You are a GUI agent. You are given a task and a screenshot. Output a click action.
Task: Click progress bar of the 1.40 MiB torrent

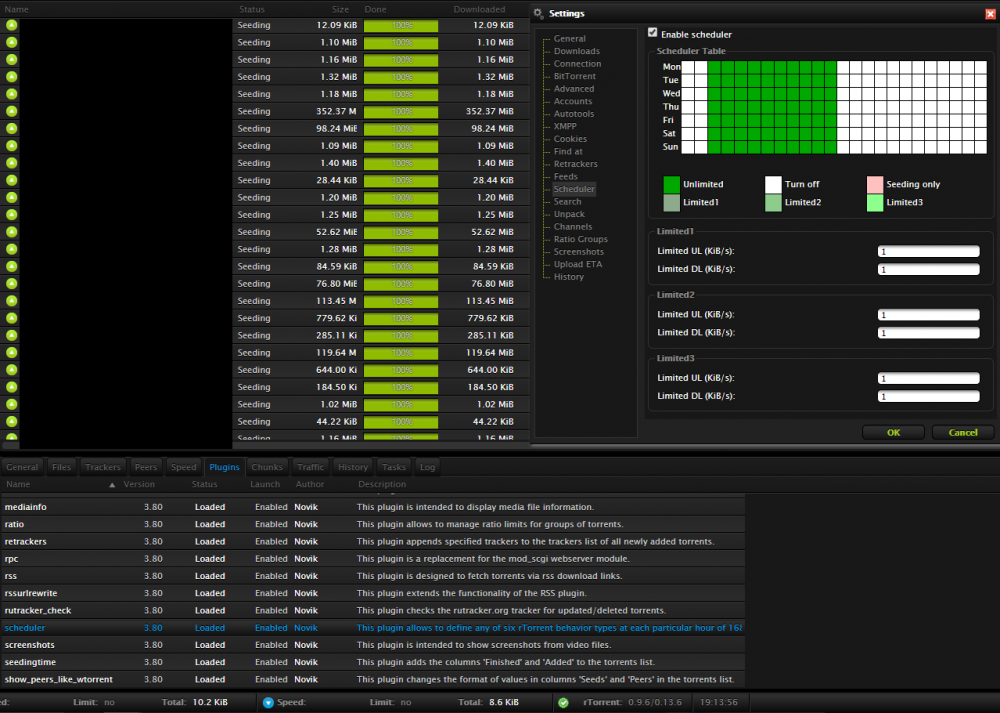[401, 163]
